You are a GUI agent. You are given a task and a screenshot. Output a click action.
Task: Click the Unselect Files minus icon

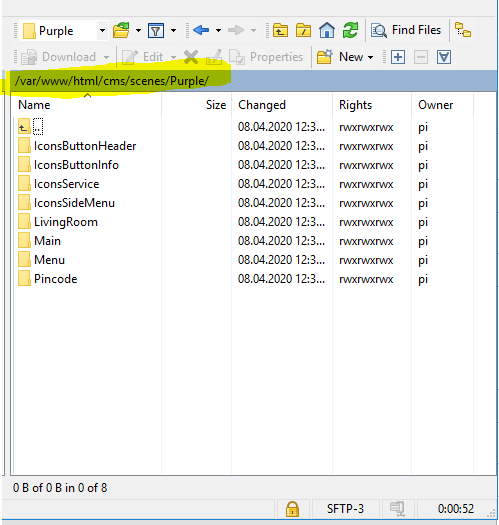tap(421, 57)
